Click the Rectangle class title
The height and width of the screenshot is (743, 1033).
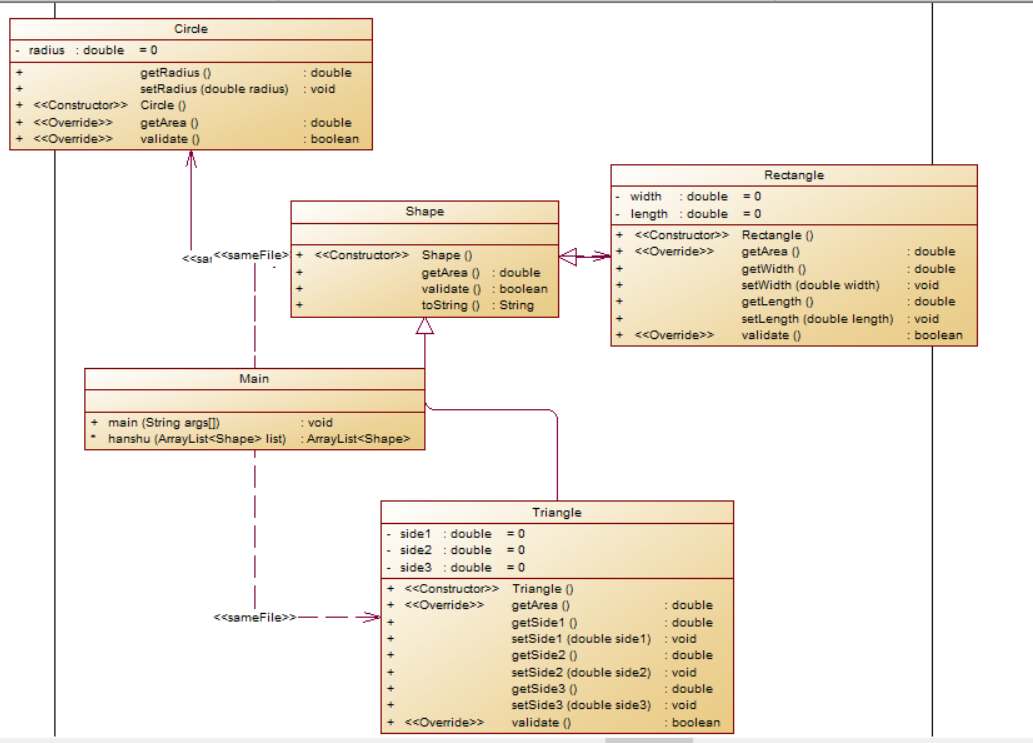794,175
